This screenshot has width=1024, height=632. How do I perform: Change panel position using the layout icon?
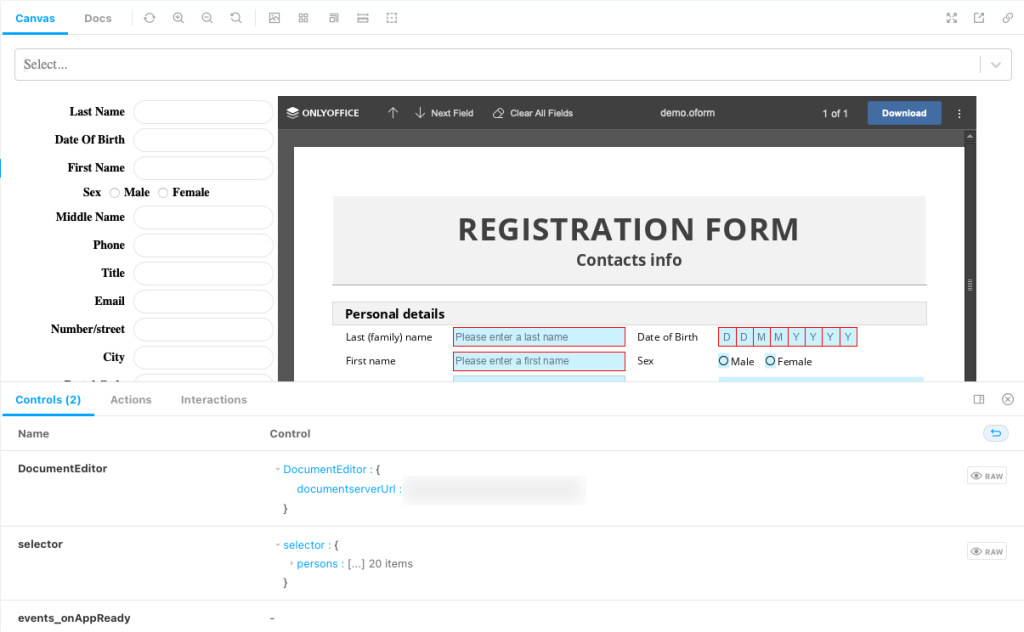click(x=978, y=399)
